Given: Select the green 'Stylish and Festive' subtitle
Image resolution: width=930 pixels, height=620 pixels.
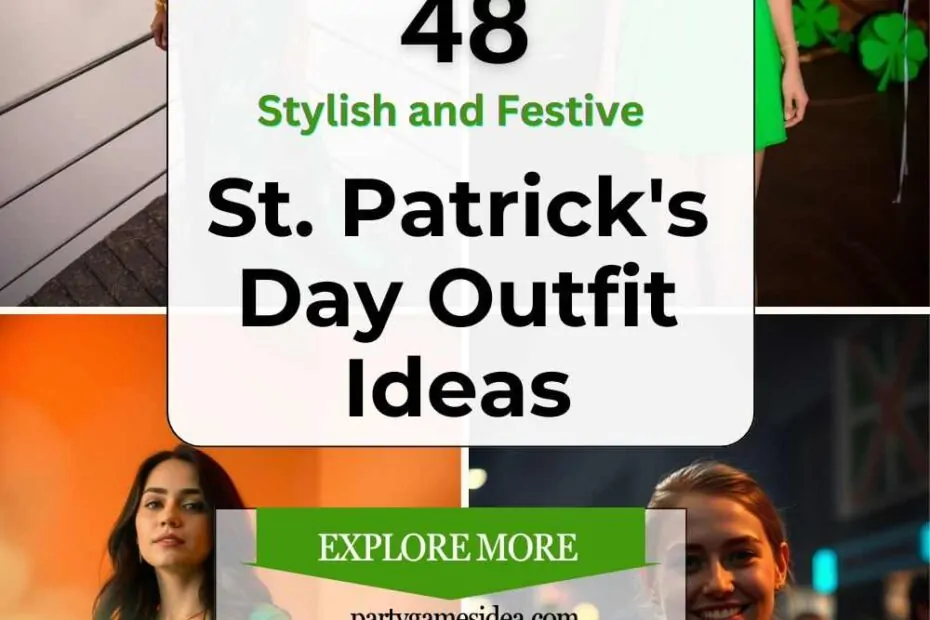Looking at the screenshot, I should [451, 111].
